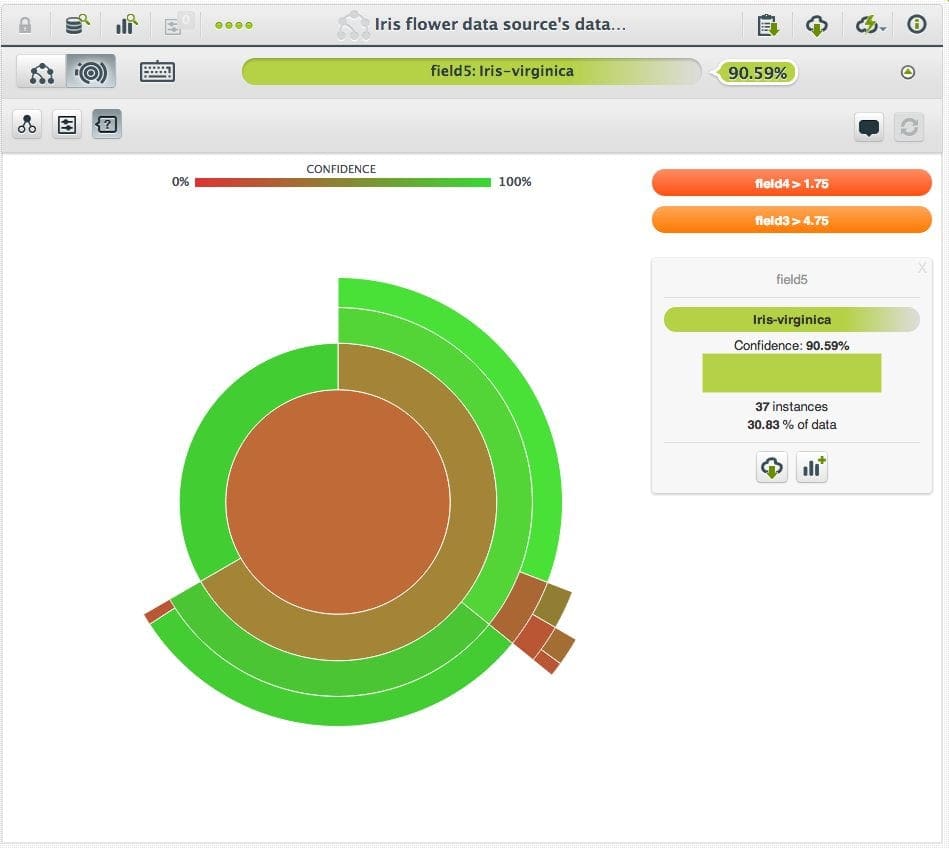Show keyboard shortcuts with the keyboard icon

click(155, 72)
